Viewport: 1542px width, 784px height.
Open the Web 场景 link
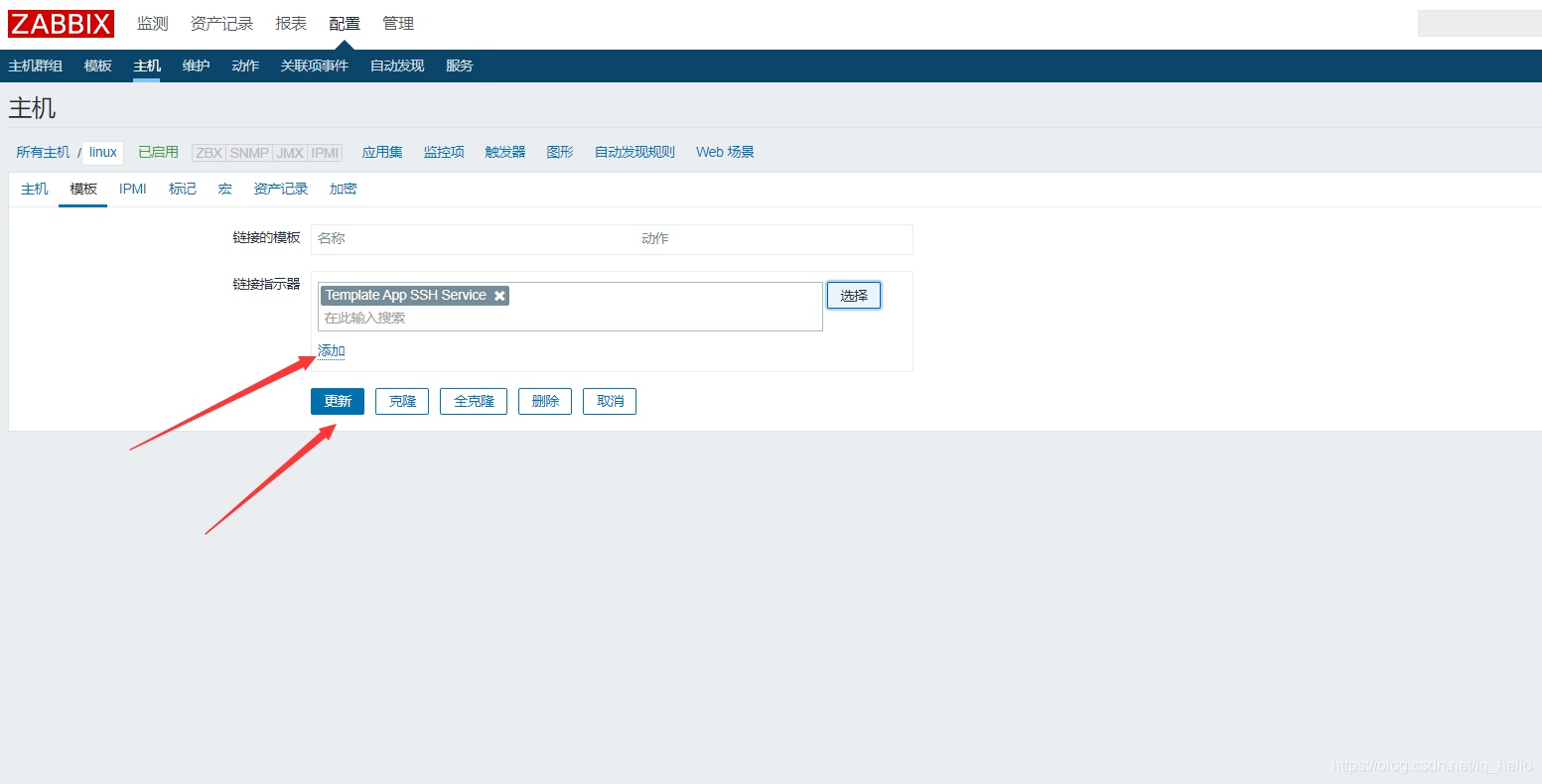[x=725, y=152]
